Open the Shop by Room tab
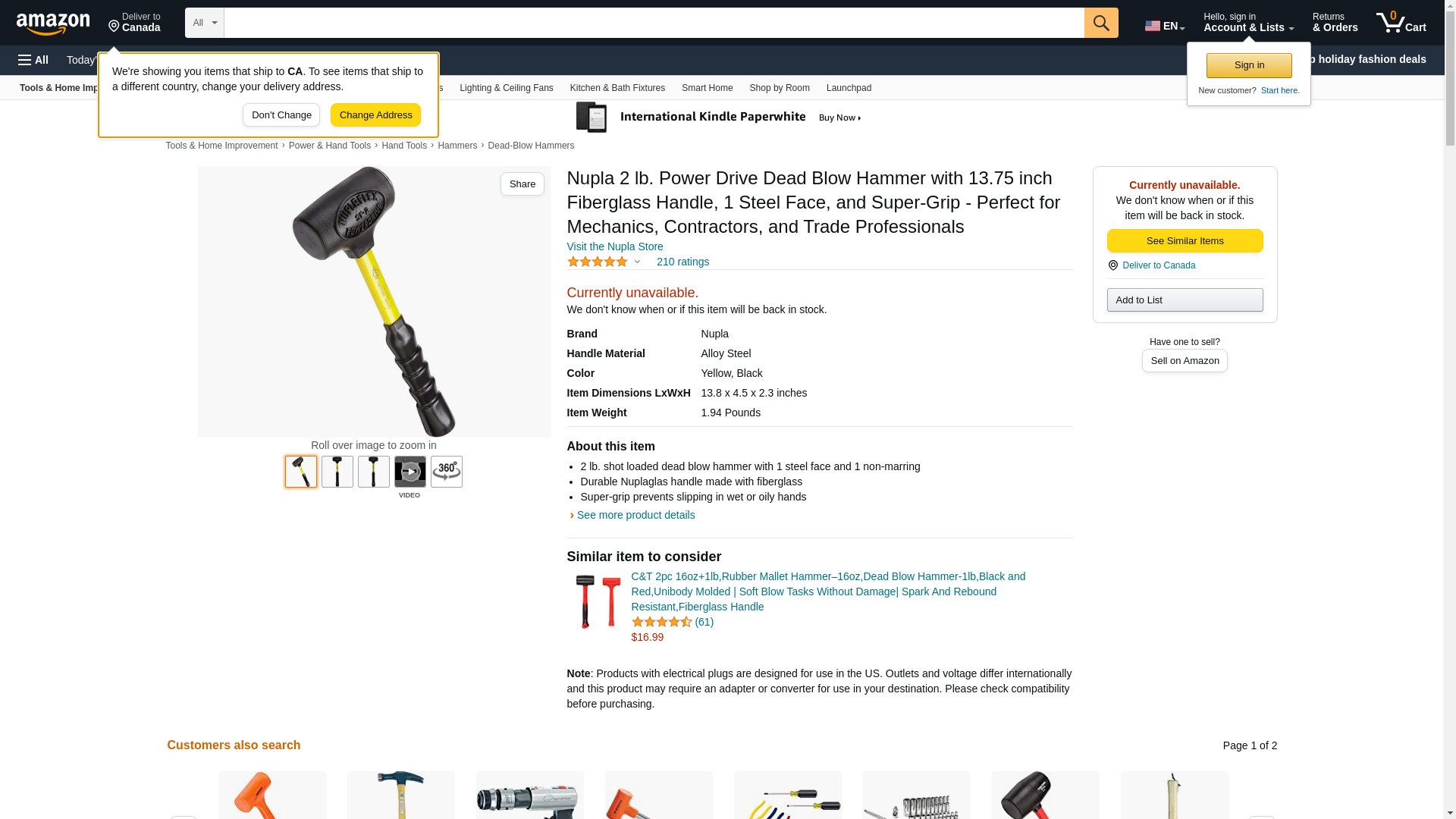The width and height of the screenshot is (1456, 819). click(780, 88)
